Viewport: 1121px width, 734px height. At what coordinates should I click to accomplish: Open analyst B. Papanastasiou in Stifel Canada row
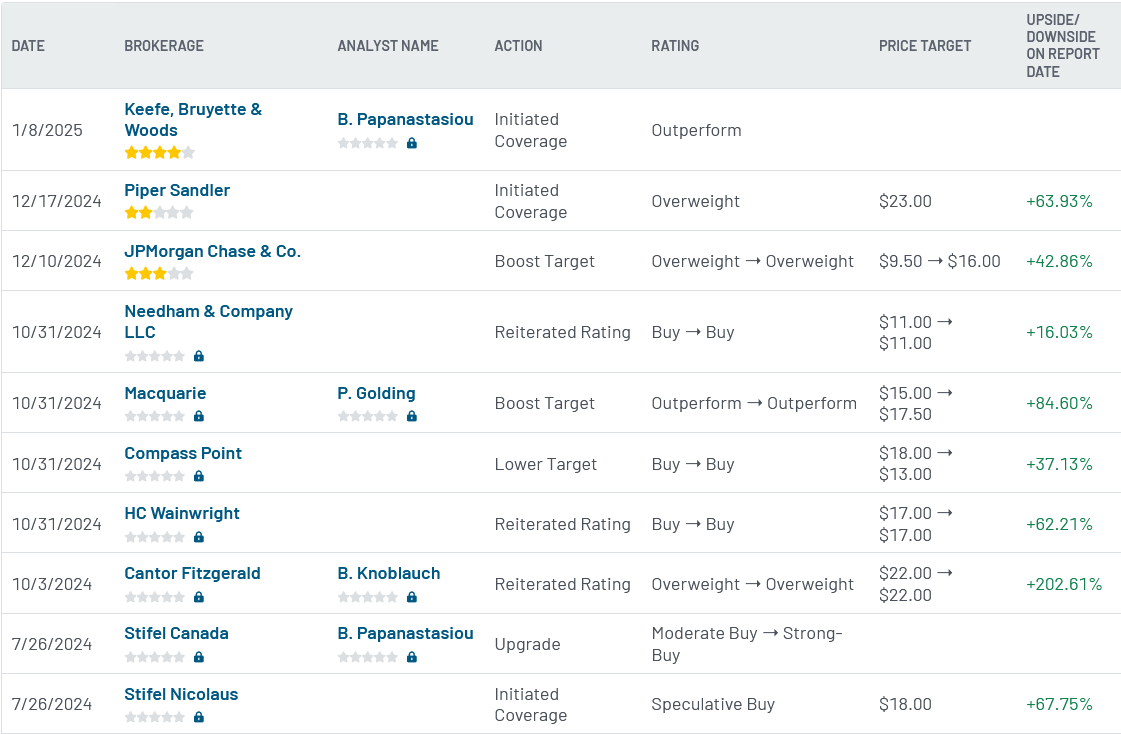tap(405, 633)
